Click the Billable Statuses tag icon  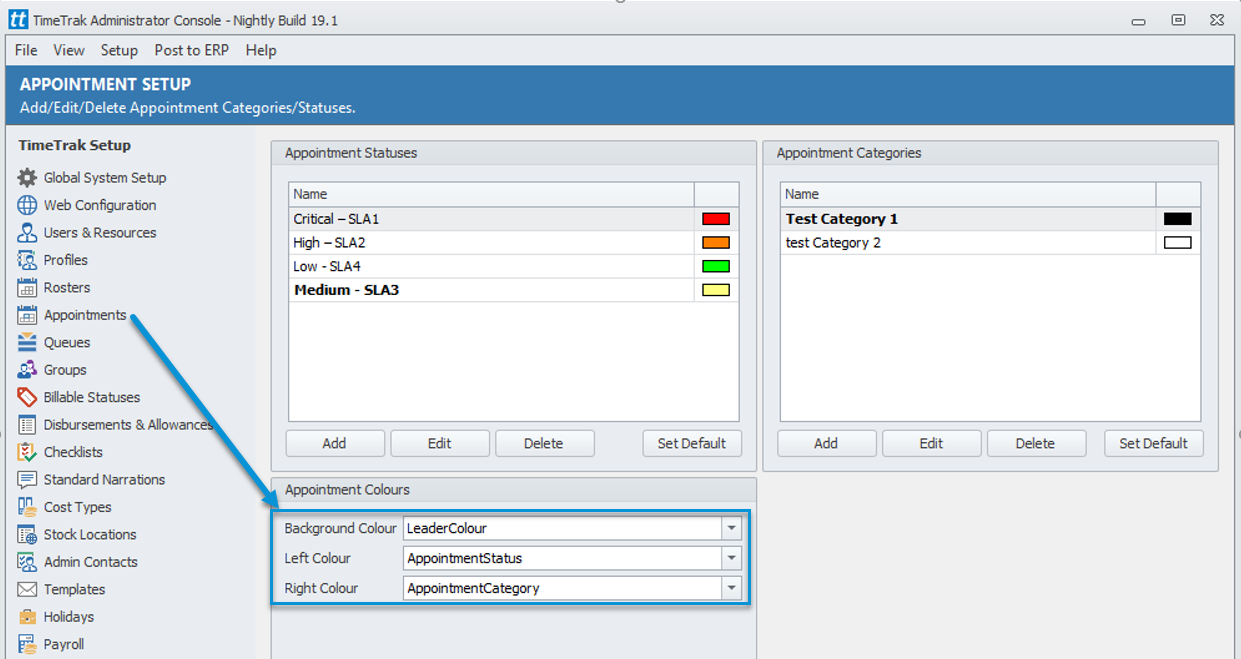(x=27, y=398)
